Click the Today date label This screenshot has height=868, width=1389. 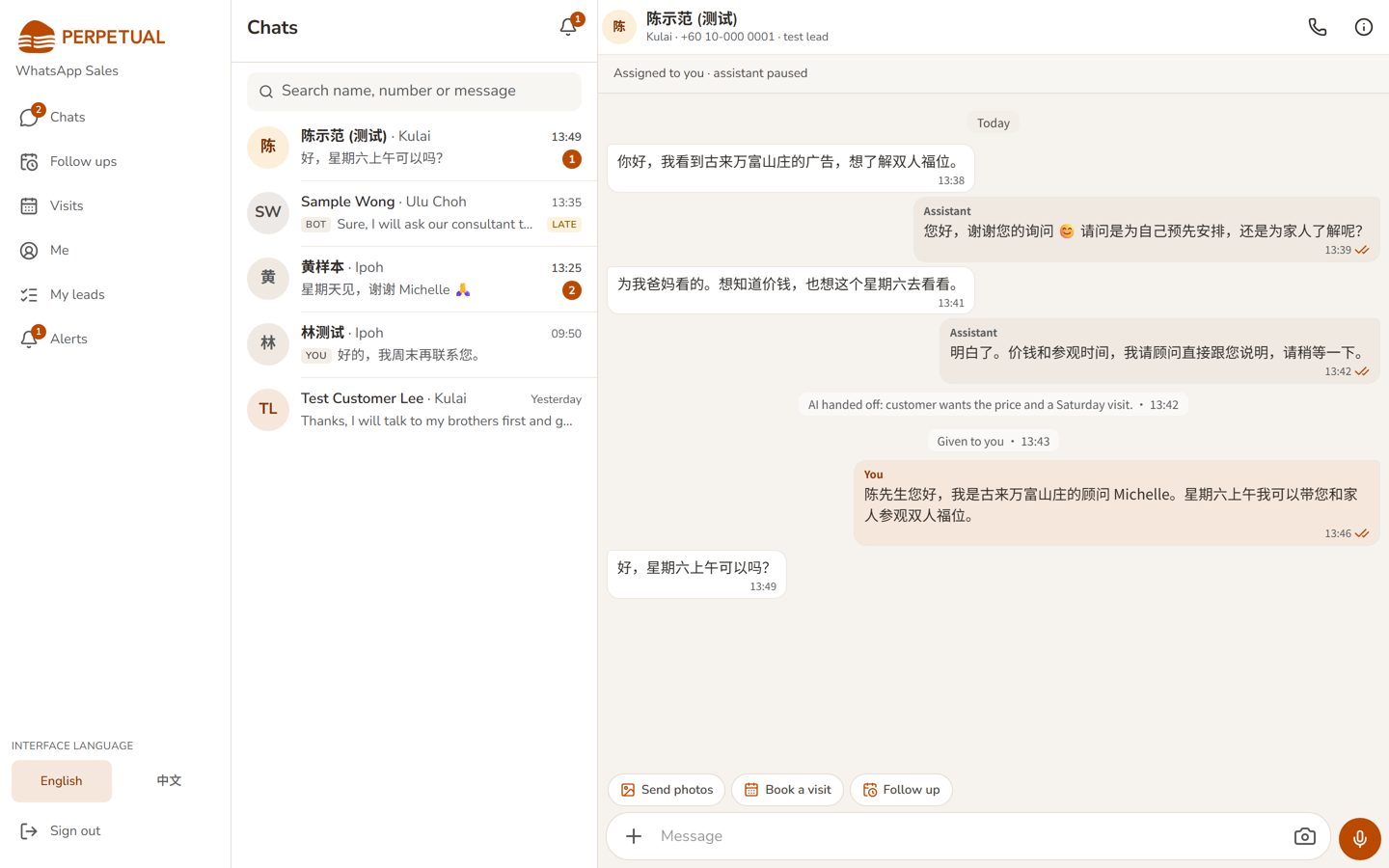(994, 123)
